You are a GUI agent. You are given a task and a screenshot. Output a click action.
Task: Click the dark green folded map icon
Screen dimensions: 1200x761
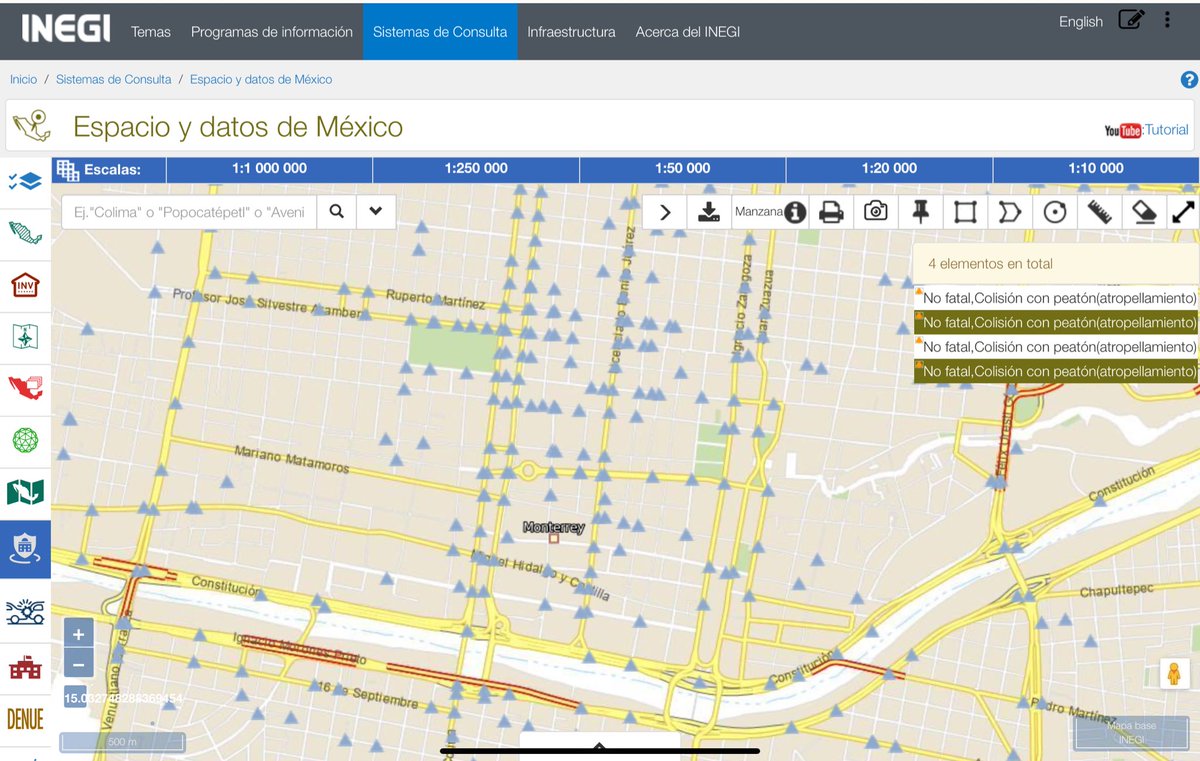coord(25,492)
